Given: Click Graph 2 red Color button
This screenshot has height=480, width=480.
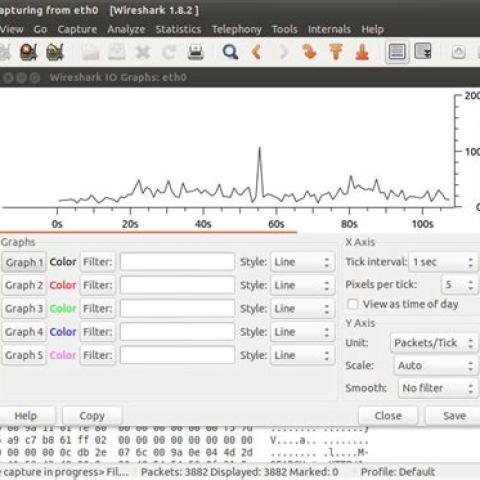Looking at the screenshot, I should click(x=63, y=285).
